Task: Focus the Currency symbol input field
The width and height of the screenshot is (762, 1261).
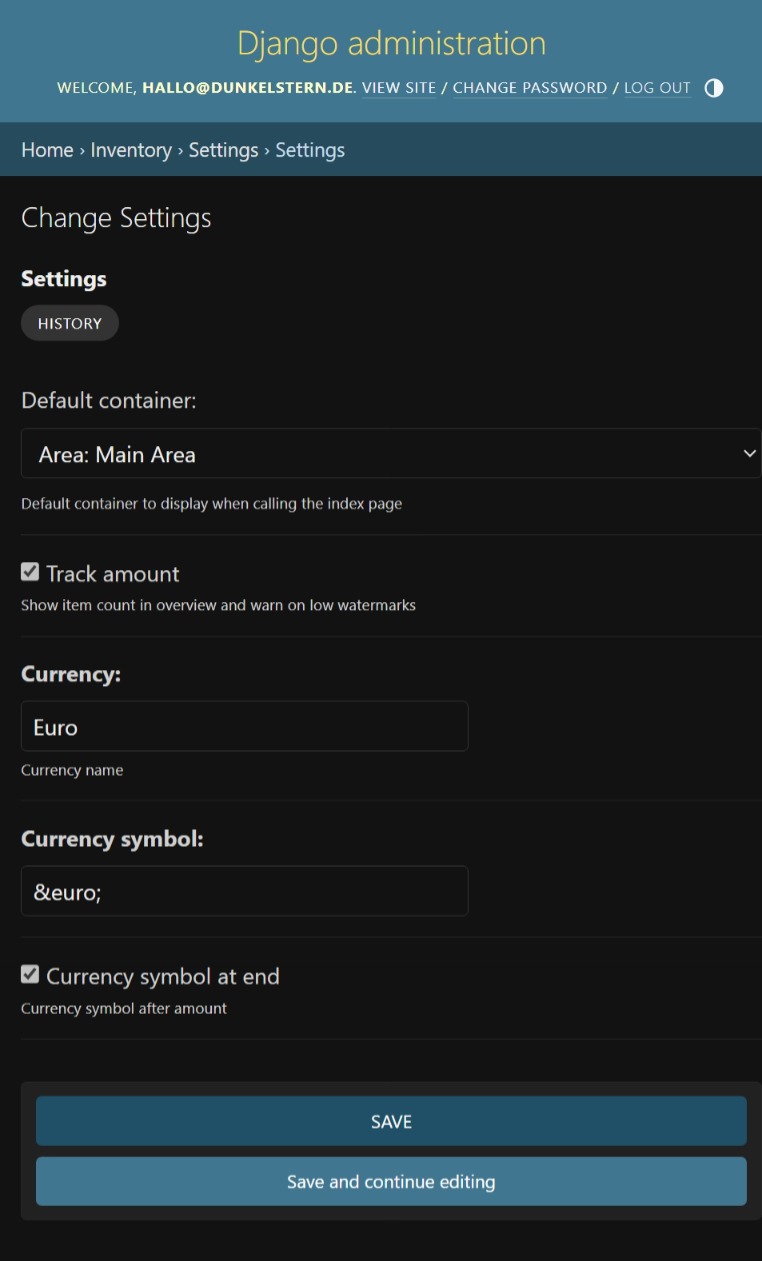Action: 245,891
